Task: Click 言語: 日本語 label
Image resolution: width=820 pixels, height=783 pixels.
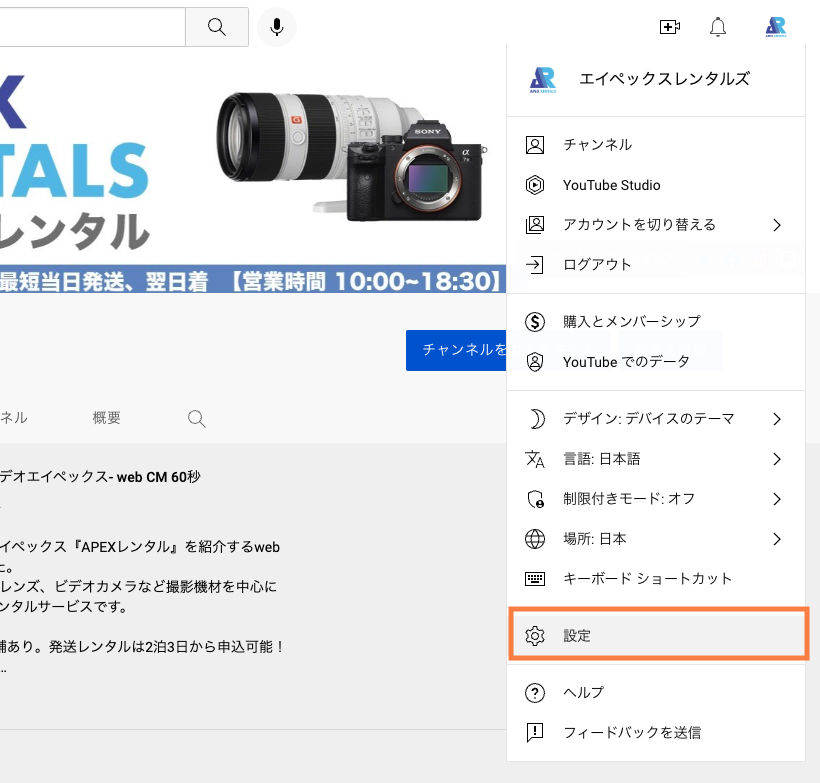Action: [601, 459]
